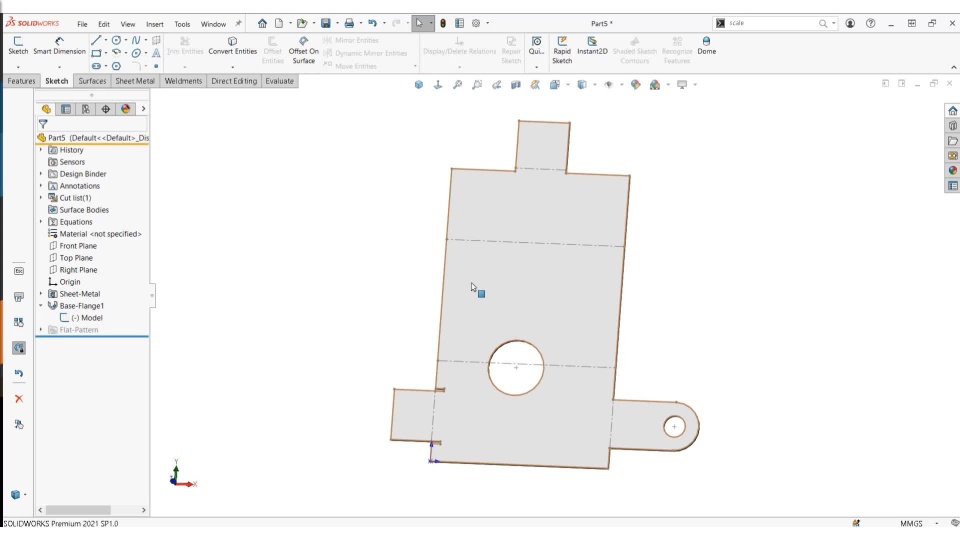This screenshot has height=540, width=960.
Task: Click the Save icon in the toolbar
Action: point(326,23)
